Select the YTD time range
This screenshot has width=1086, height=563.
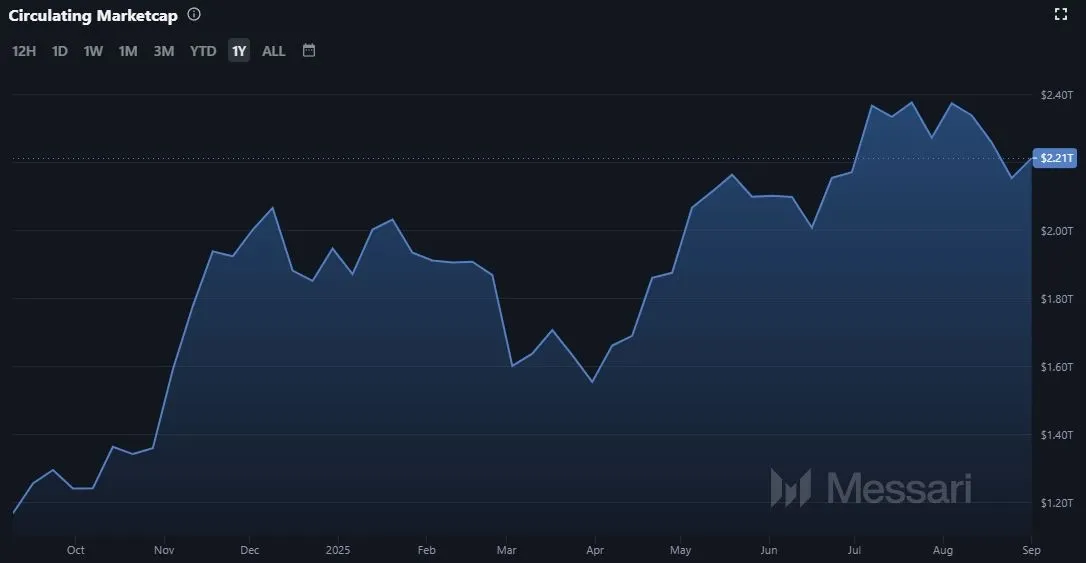tap(203, 51)
